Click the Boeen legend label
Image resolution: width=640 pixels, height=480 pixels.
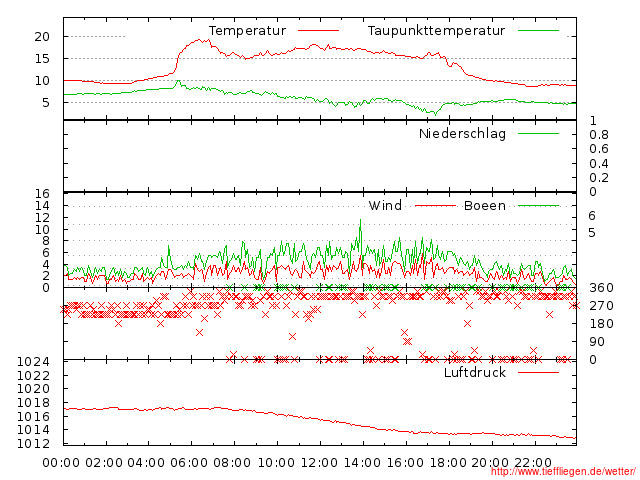click(x=484, y=205)
